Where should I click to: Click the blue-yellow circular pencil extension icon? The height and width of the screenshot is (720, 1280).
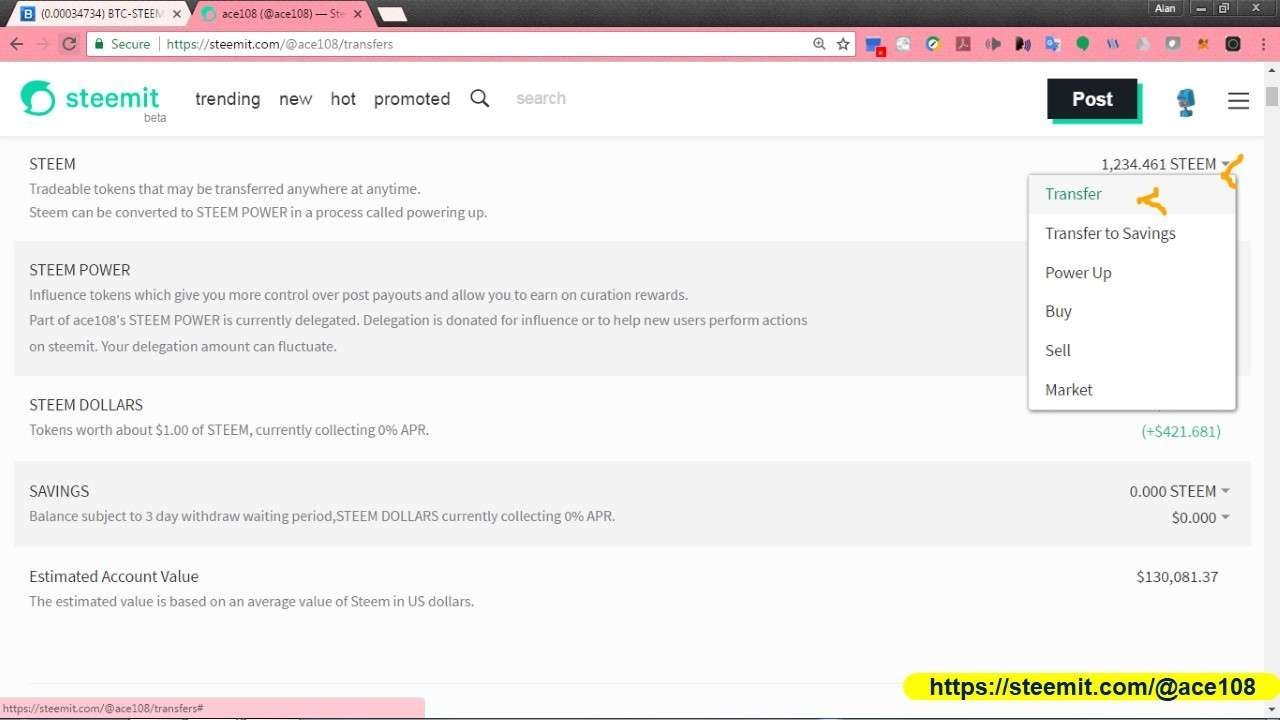(933, 44)
